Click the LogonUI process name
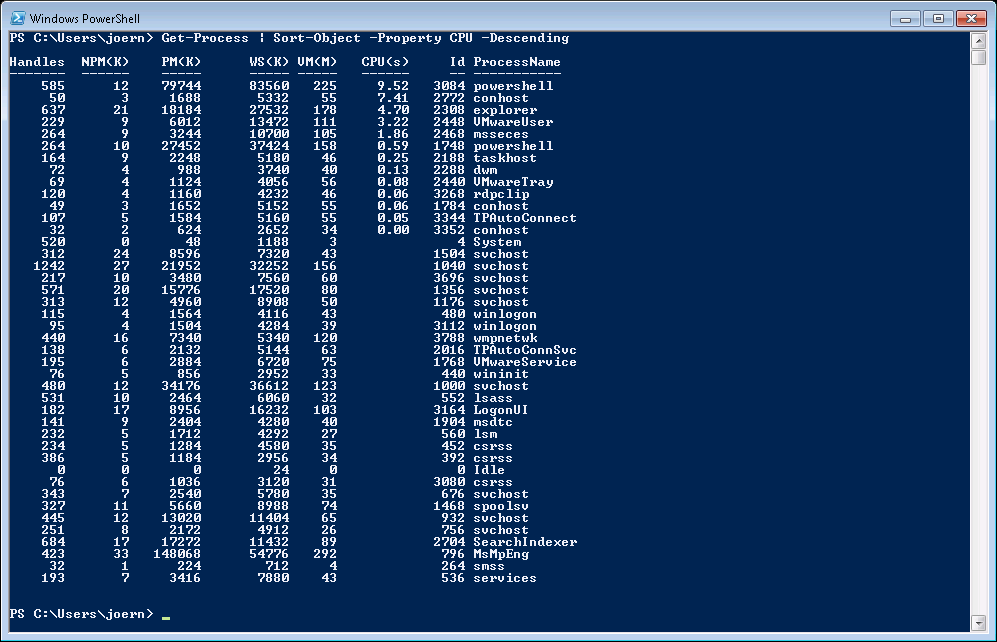 click(x=501, y=410)
